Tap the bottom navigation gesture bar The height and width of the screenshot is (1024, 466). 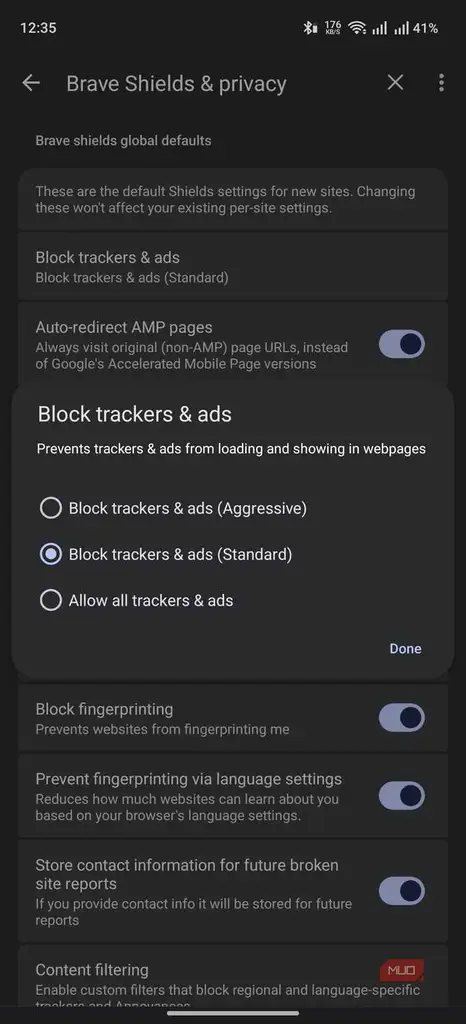click(233, 1013)
